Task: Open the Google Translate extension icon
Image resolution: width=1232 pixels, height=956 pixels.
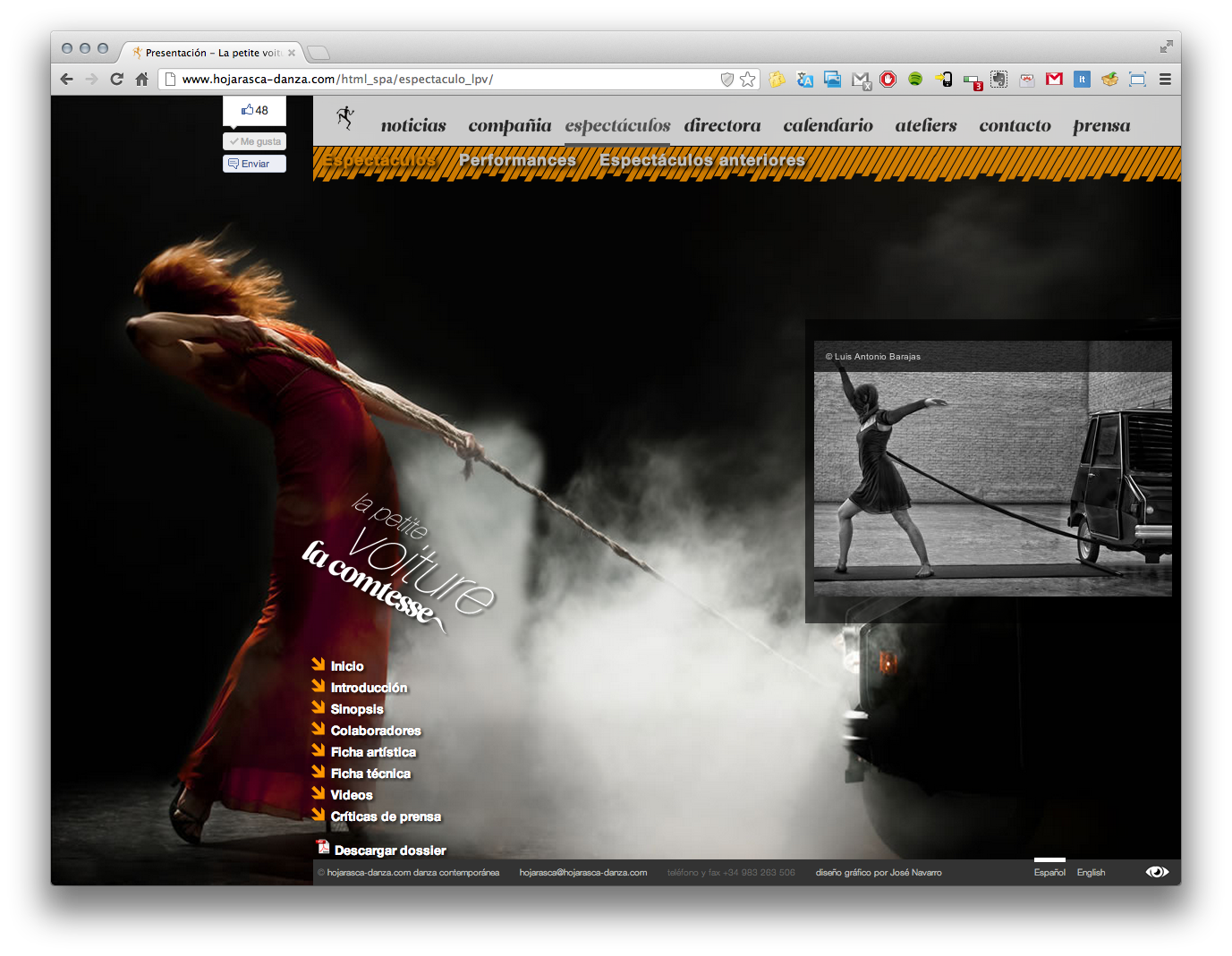Action: (x=804, y=80)
